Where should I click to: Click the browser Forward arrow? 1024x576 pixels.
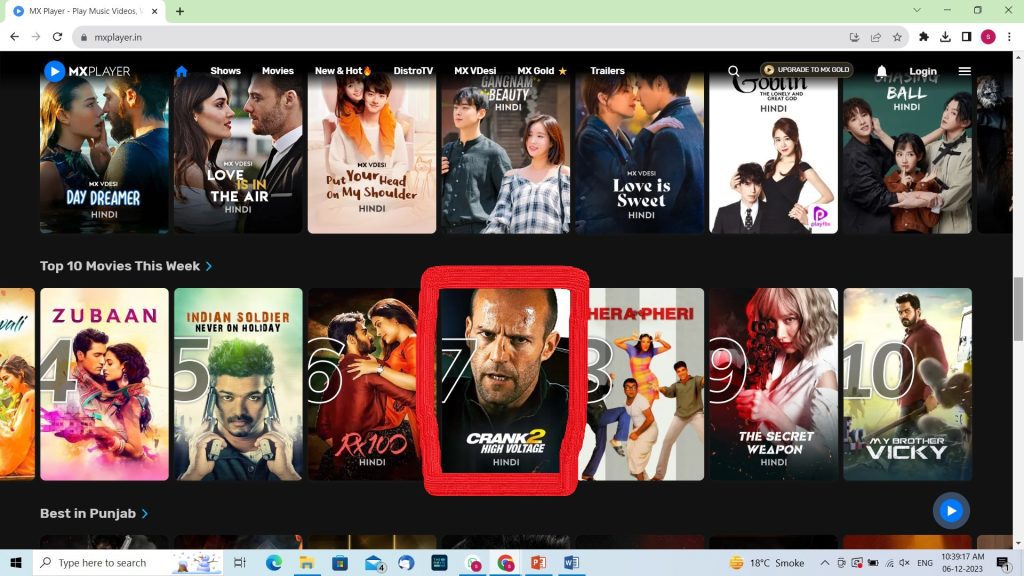[x=36, y=37]
